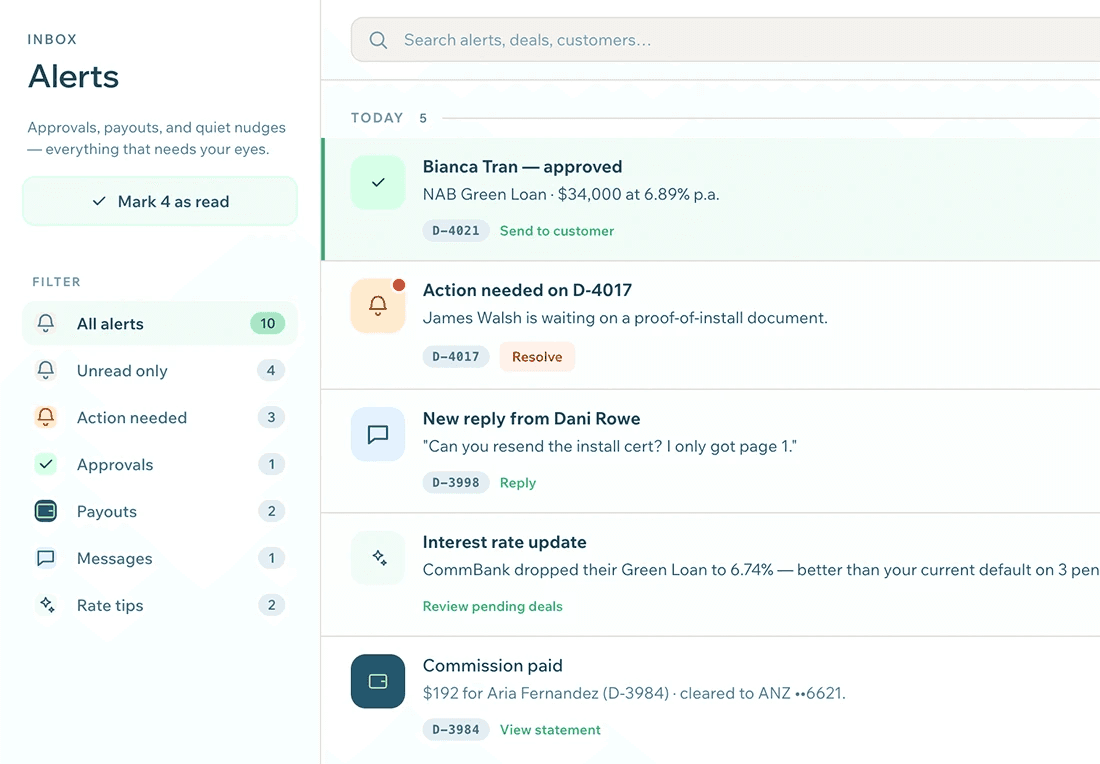Click the chat icon beside Messages
The width and height of the screenshot is (1100, 764).
46,558
